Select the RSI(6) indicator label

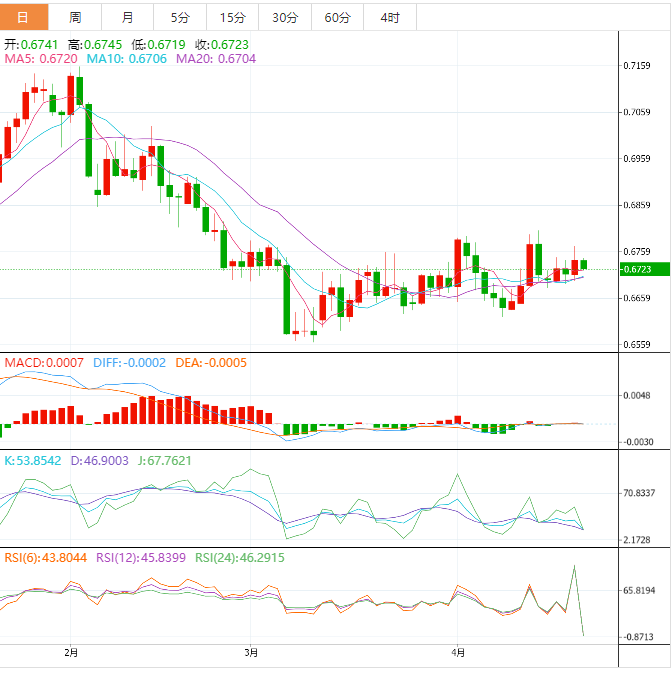[45, 558]
